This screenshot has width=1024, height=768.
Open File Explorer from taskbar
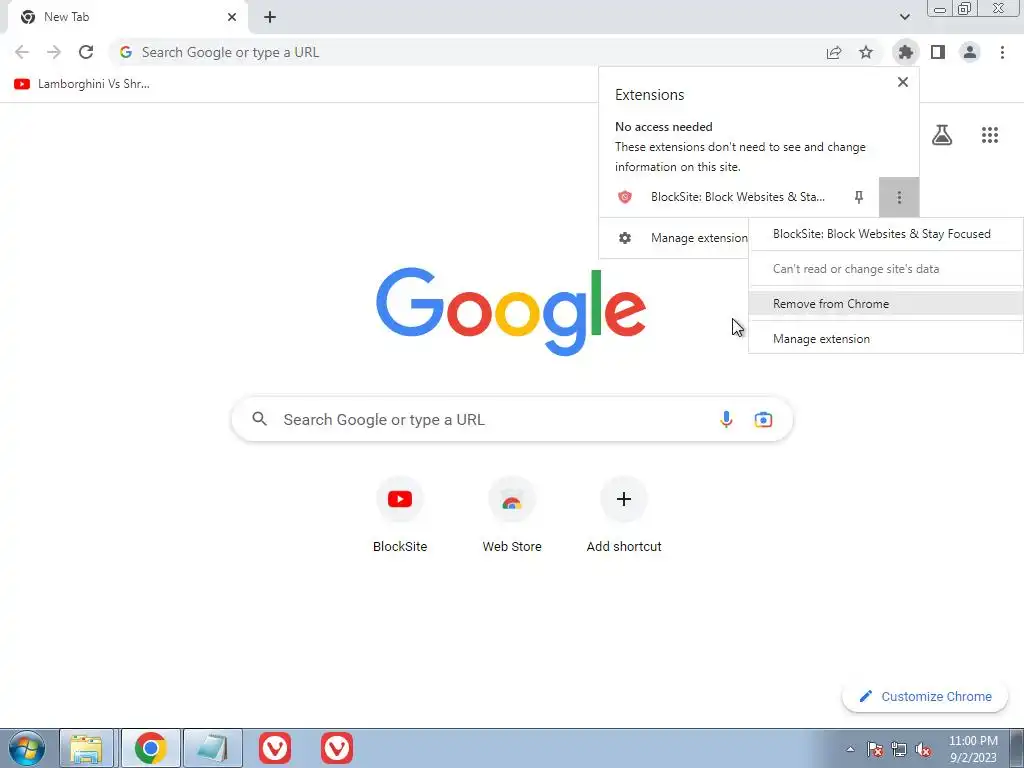(86, 748)
